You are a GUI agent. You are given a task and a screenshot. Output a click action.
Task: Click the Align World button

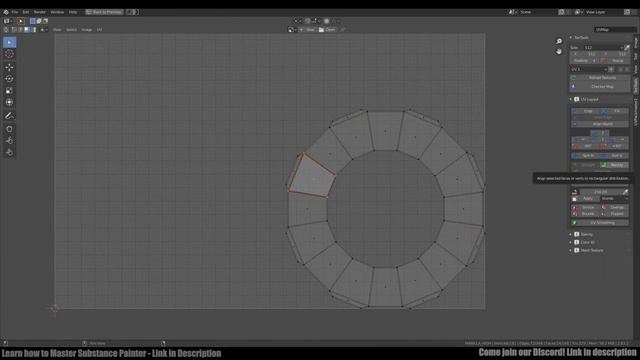600,124
